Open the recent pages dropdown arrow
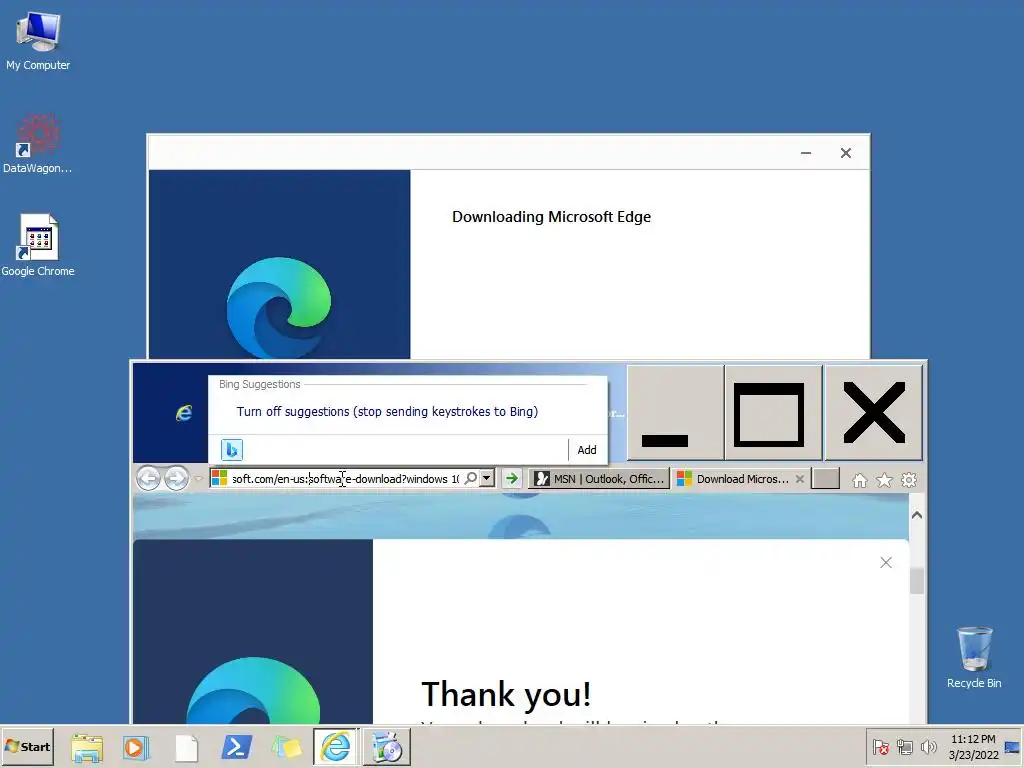 pos(198,479)
